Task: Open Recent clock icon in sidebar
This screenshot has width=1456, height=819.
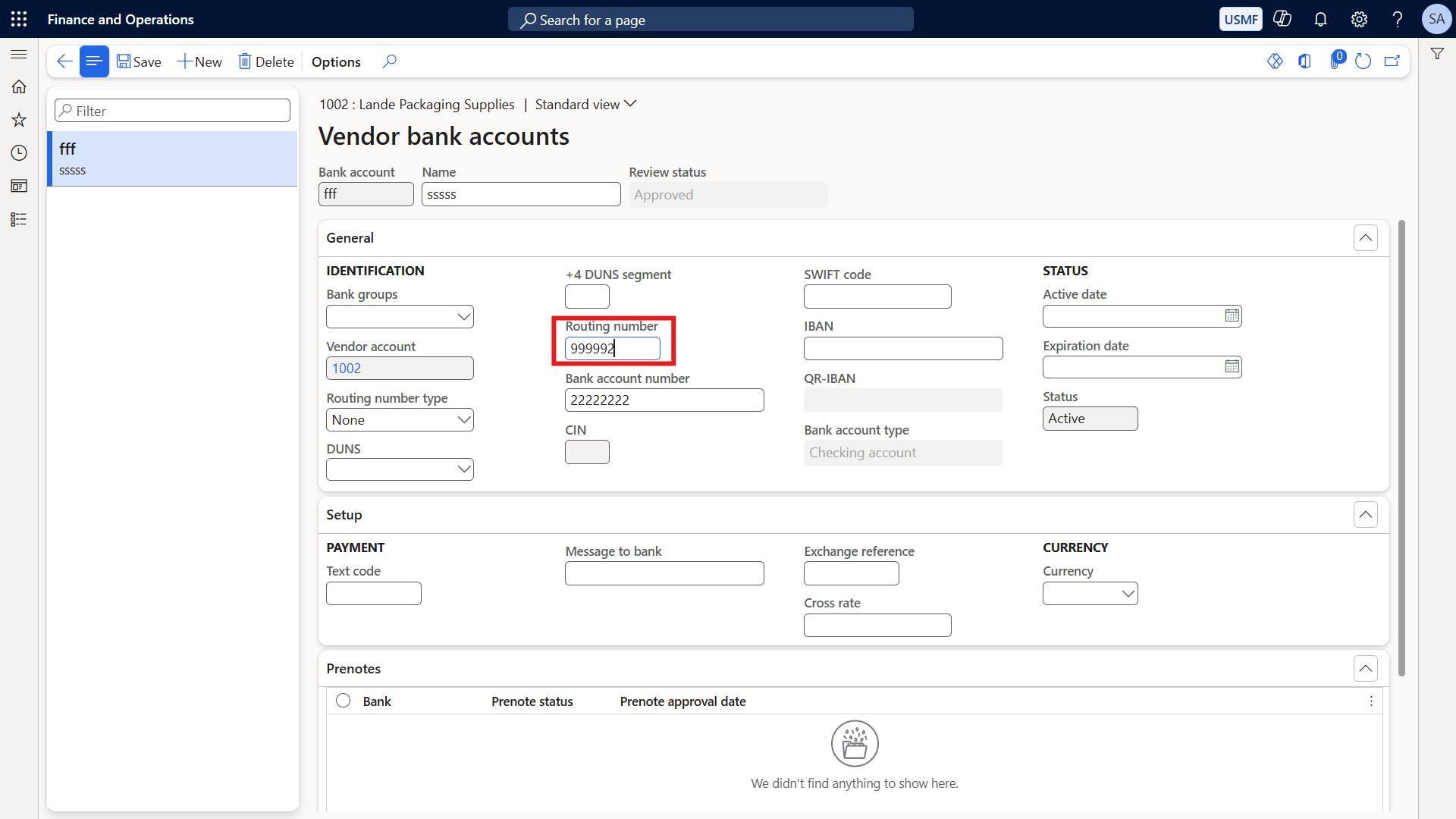Action: click(19, 153)
